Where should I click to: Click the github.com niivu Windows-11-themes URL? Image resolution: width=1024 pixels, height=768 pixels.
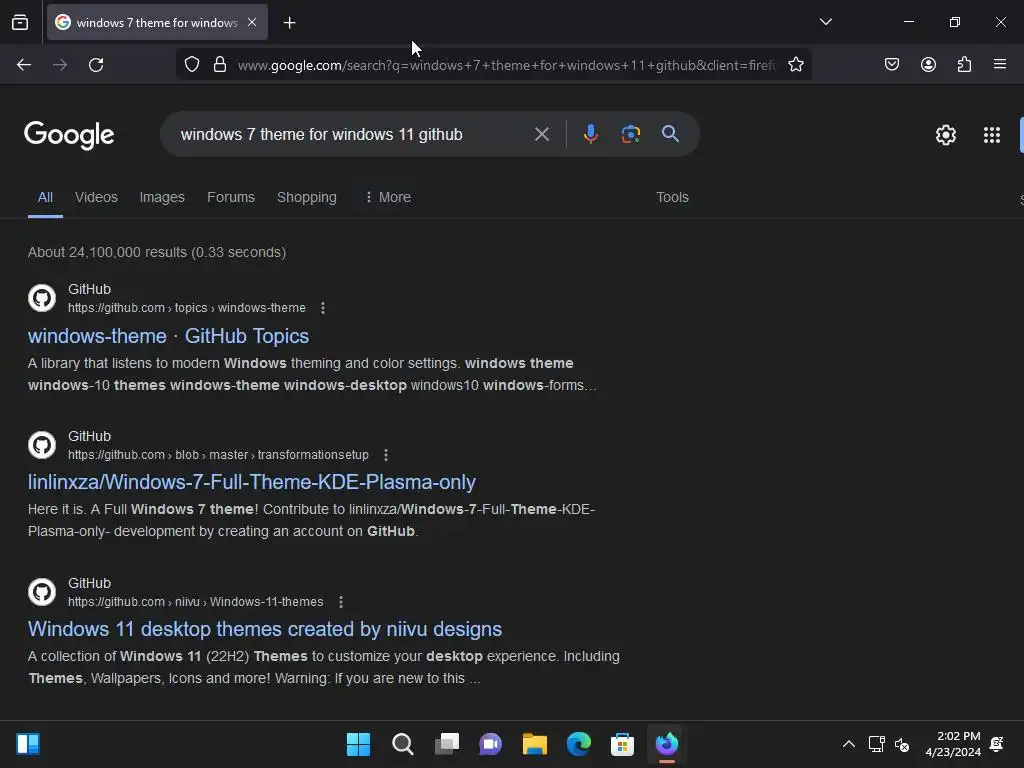pos(195,601)
